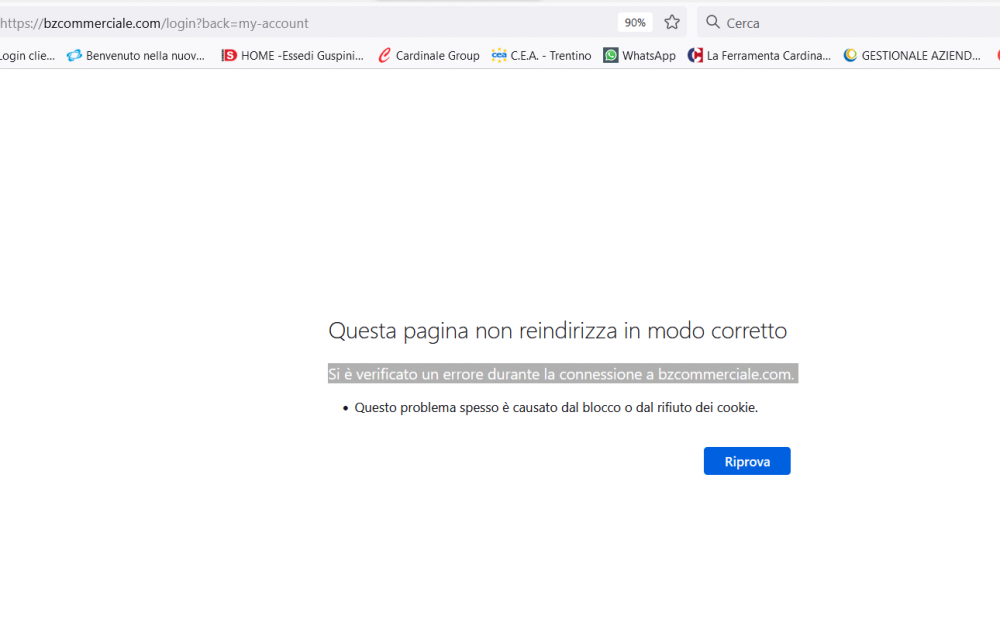This screenshot has width=1000, height=627.
Task: Click the highlighted connection error message
Action: click(x=562, y=373)
